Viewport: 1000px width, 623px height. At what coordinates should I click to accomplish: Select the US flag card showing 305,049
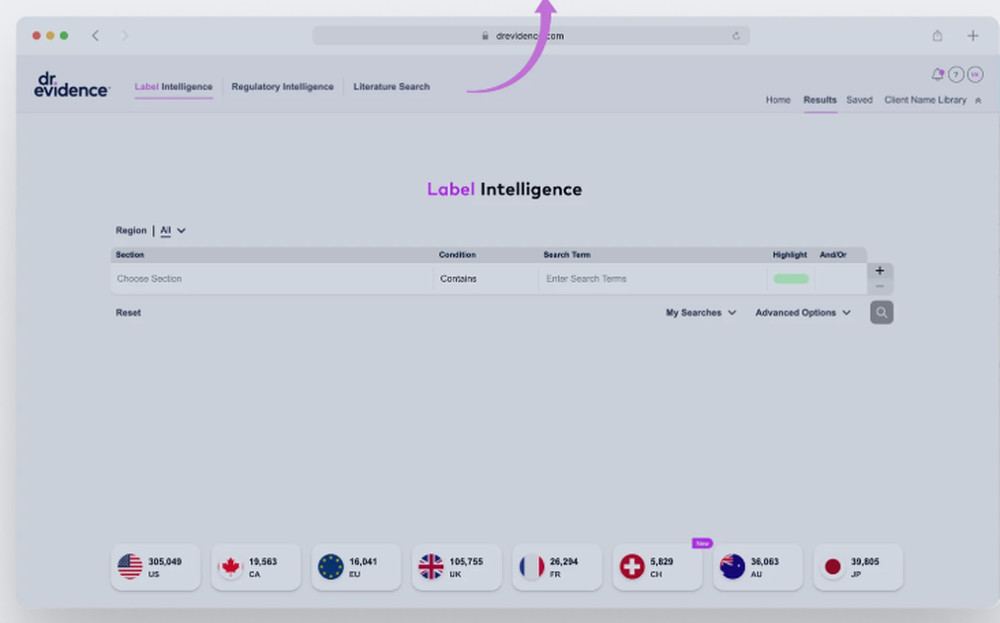(x=155, y=566)
